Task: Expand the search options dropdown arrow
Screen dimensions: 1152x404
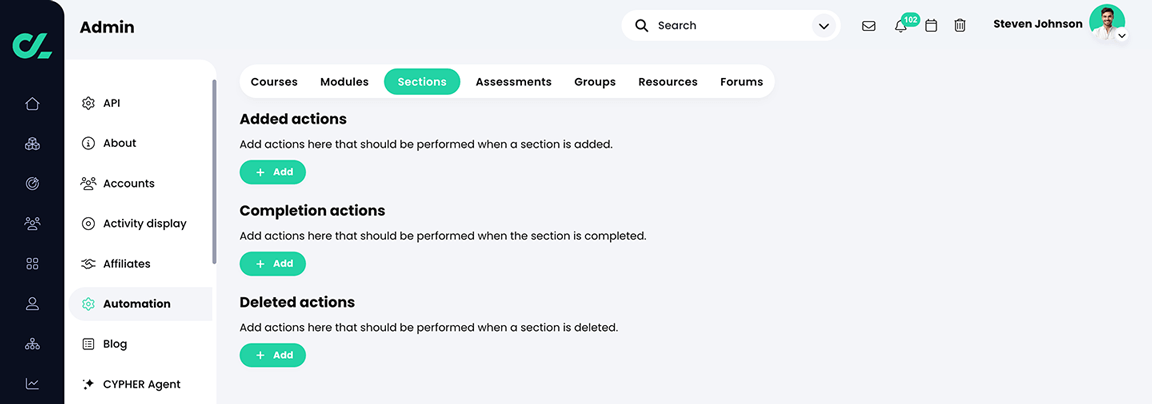Action: [x=824, y=26]
